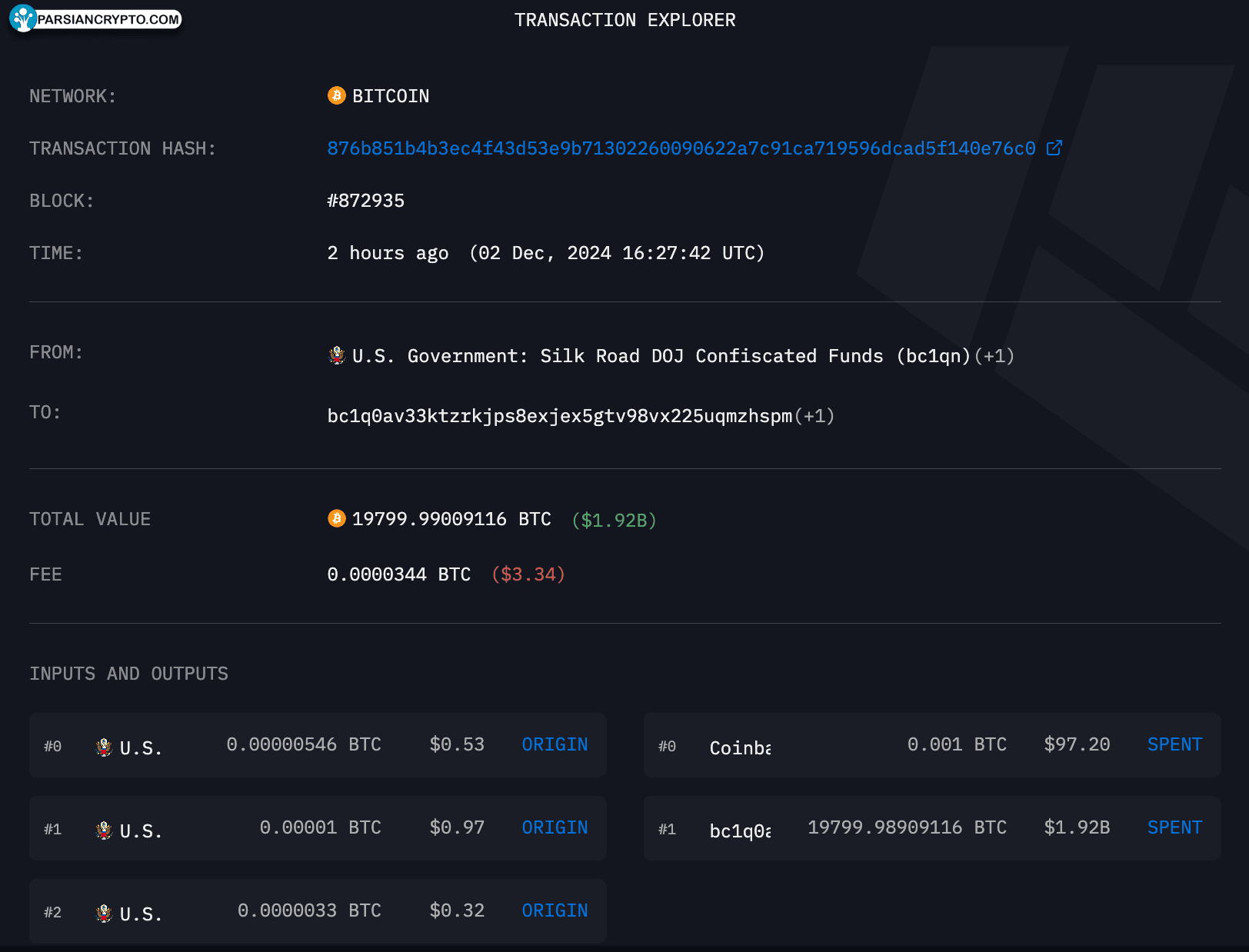
Task: Open the transaction hash link
Action: point(681,148)
